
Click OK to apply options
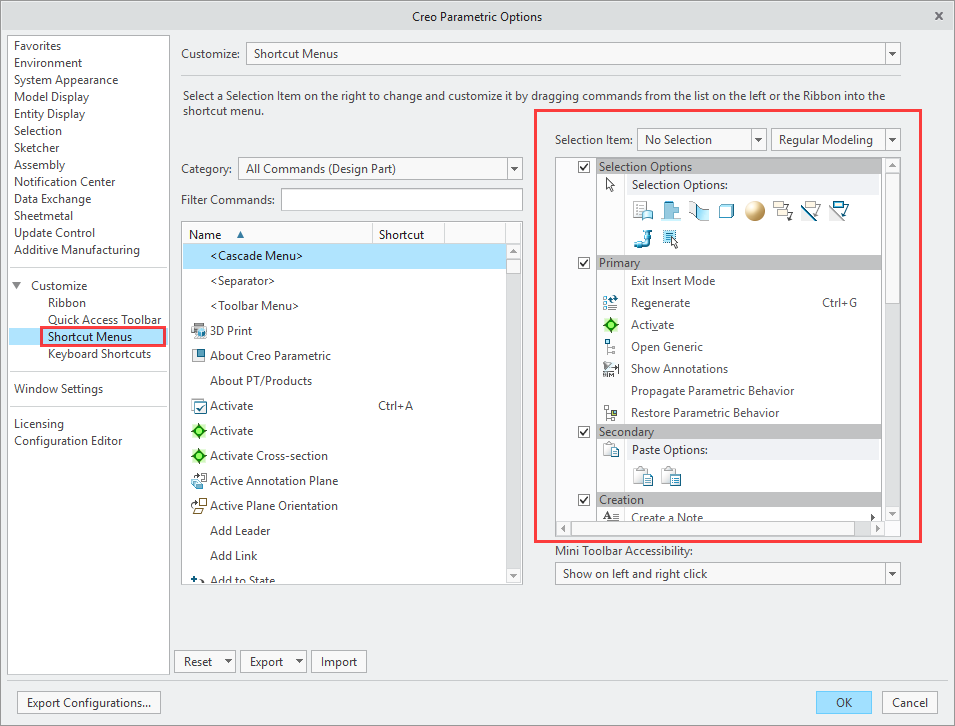click(x=844, y=703)
